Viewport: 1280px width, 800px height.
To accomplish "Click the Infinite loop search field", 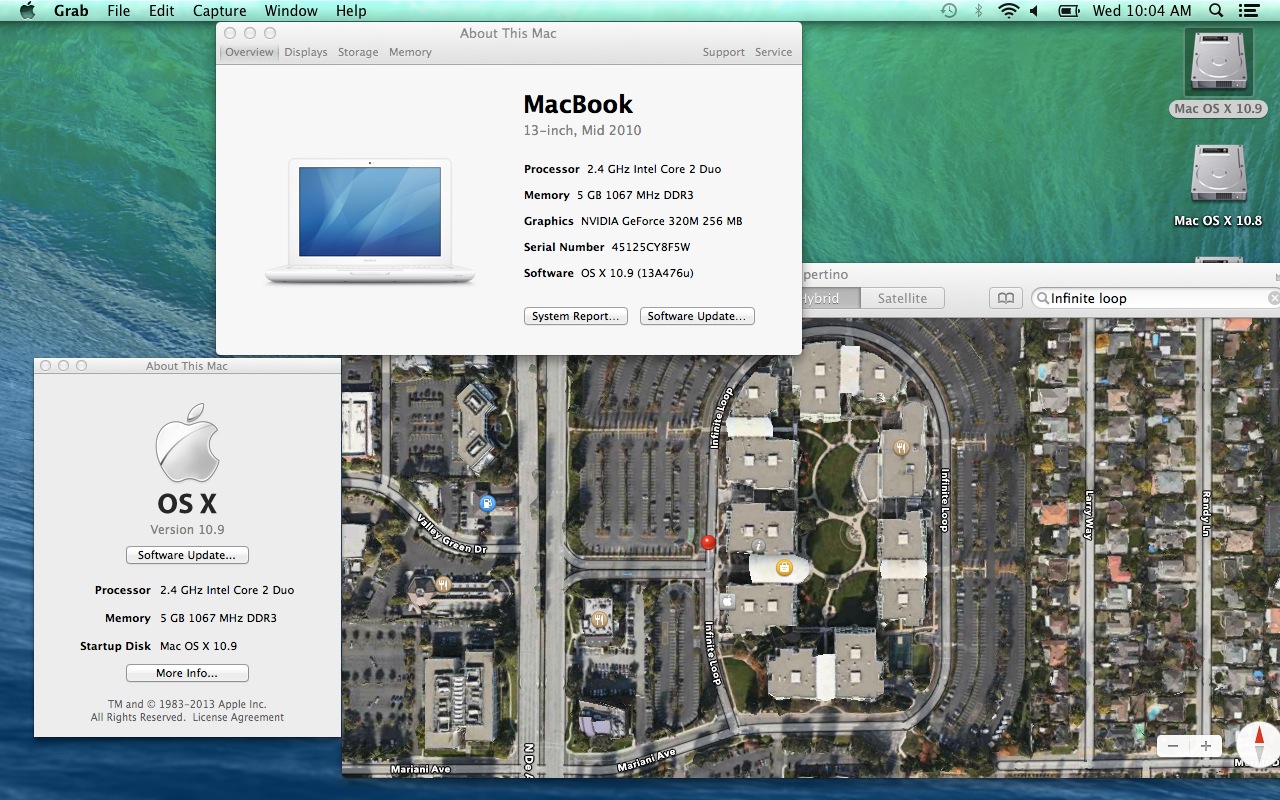I will coord(1157,298).
